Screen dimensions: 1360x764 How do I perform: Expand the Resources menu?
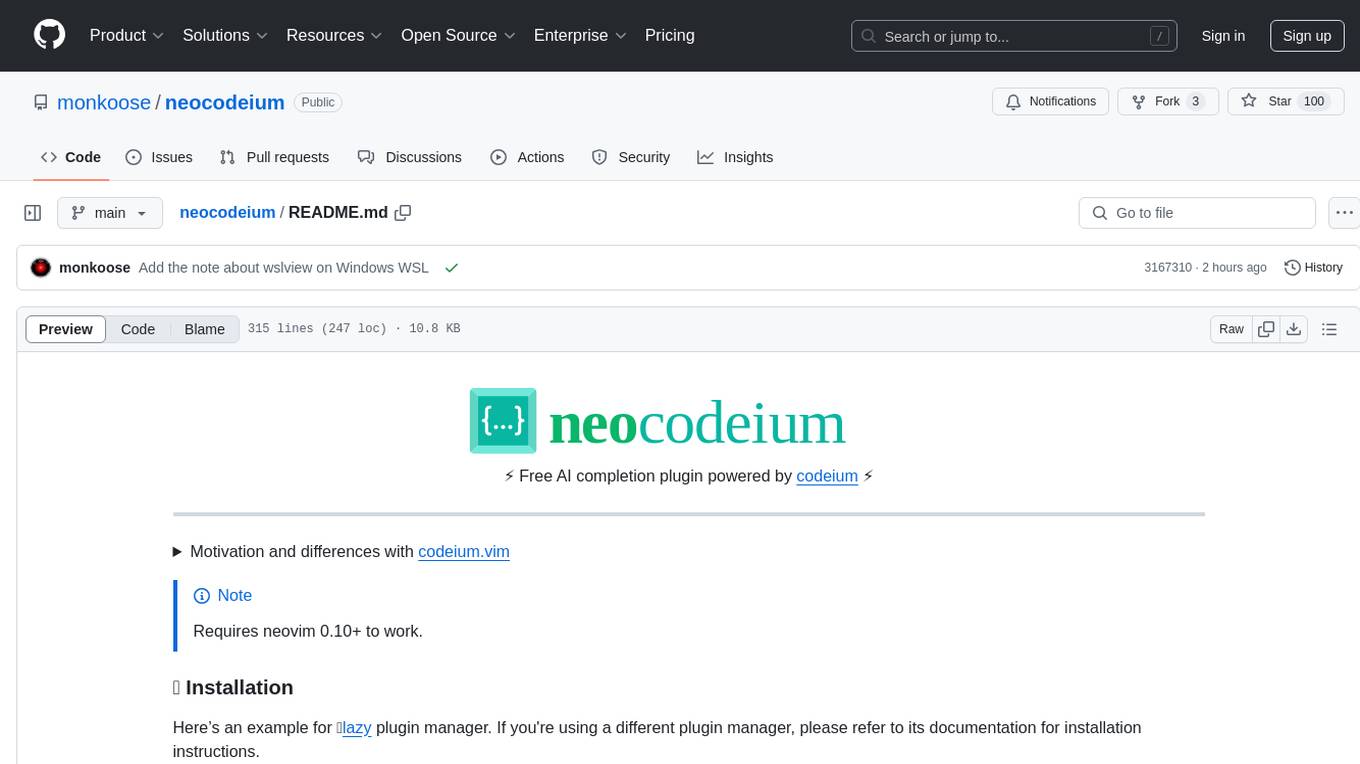334,35
